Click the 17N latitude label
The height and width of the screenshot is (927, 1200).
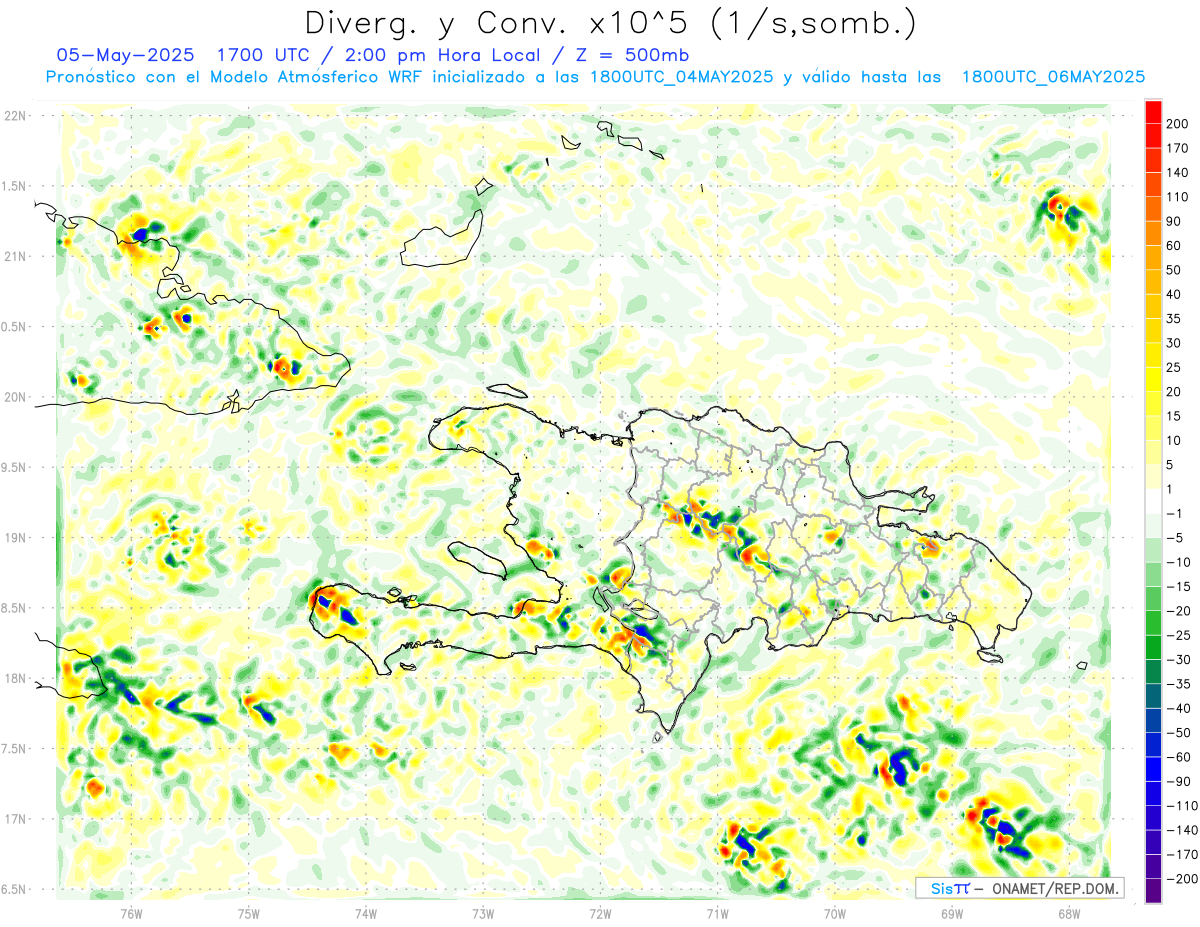pyautogui.click(x=15, y=819)
